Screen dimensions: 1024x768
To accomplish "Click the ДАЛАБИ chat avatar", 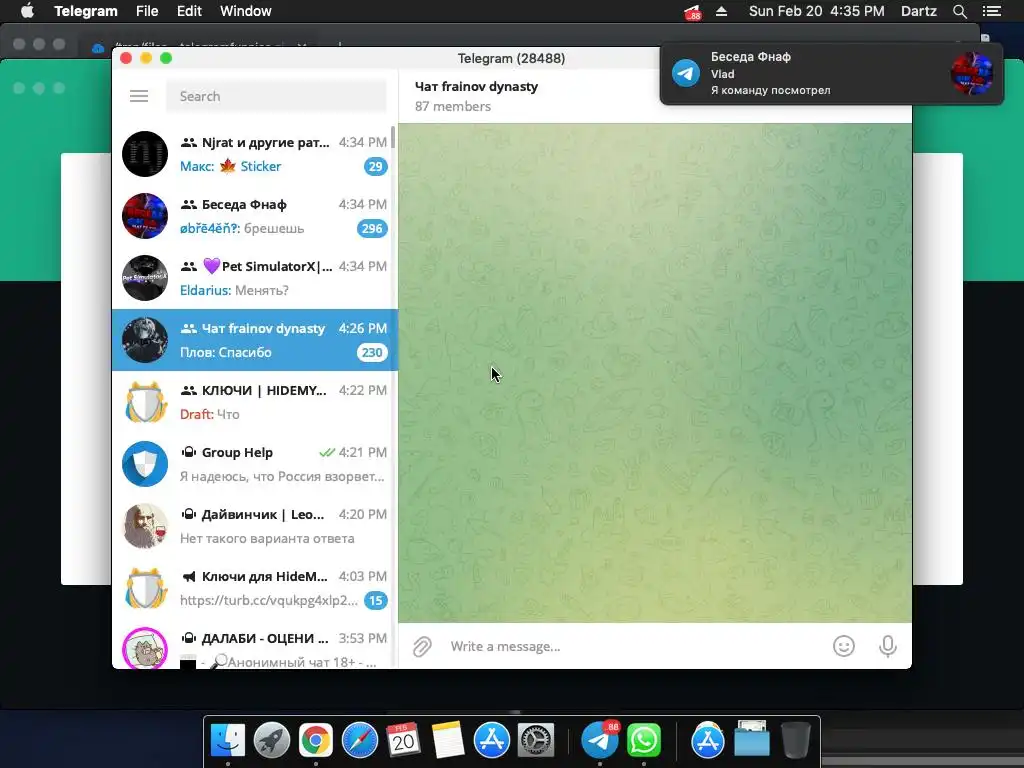I will (145, 648).
